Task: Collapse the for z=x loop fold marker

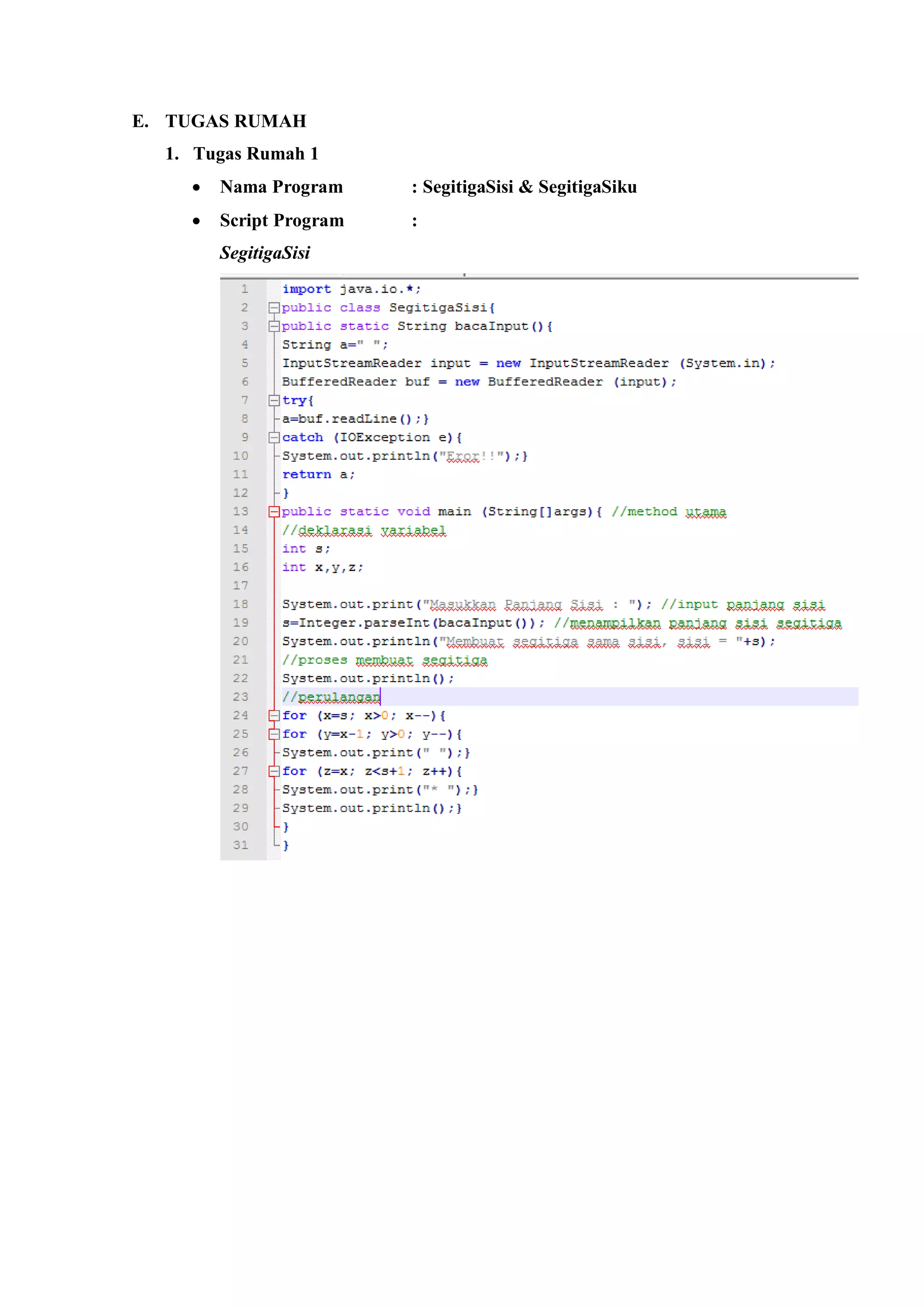Action: click(x=274, y=771)
